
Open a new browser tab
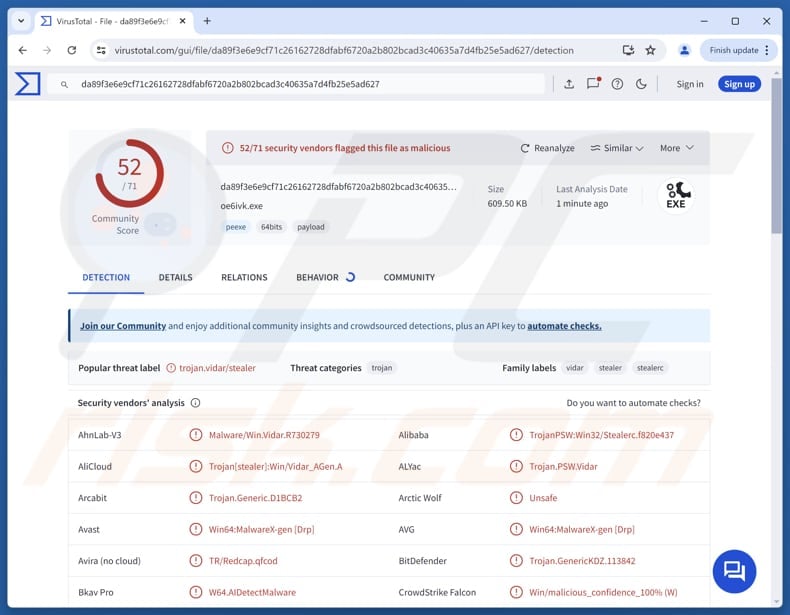[207, 21]
